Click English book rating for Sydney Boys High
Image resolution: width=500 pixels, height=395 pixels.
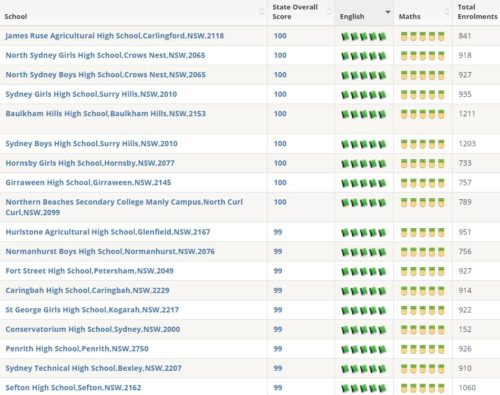364,144
